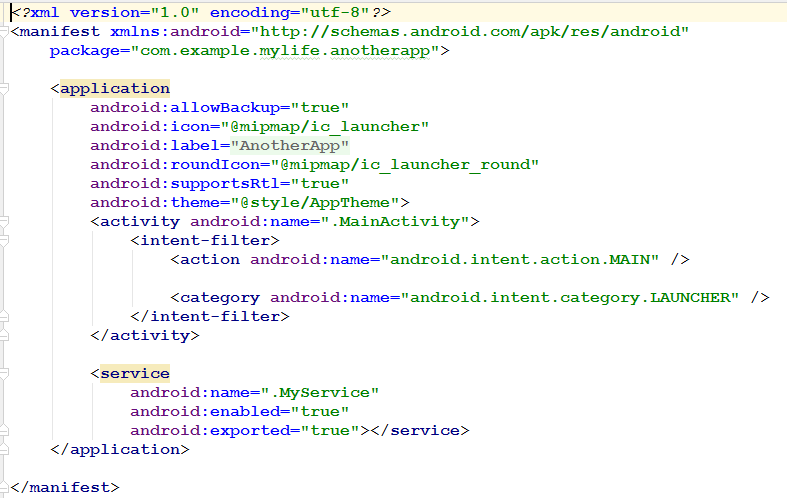Collapse the application tag fold marker

tap(4, 89)
